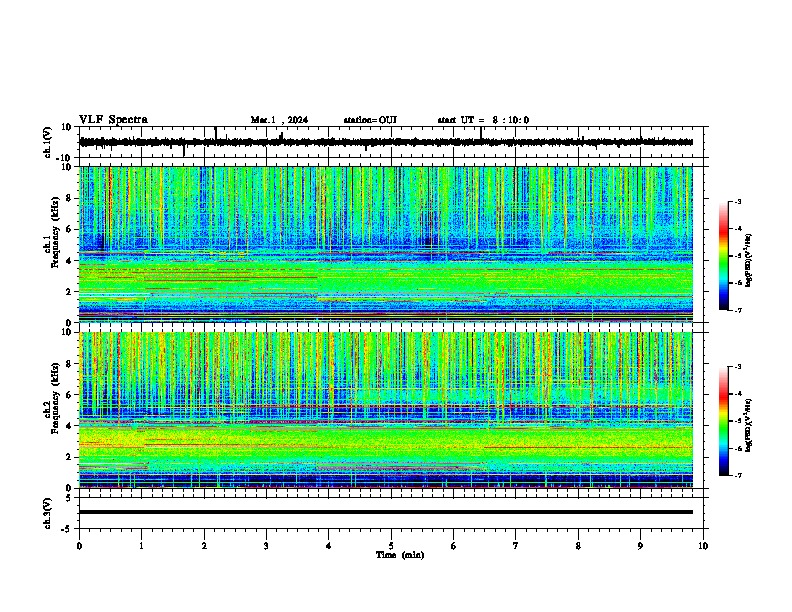The width and height of the screenshot is (792, 612).
Task: Click the time axis tick label "4"
Action: click(329, 546)
